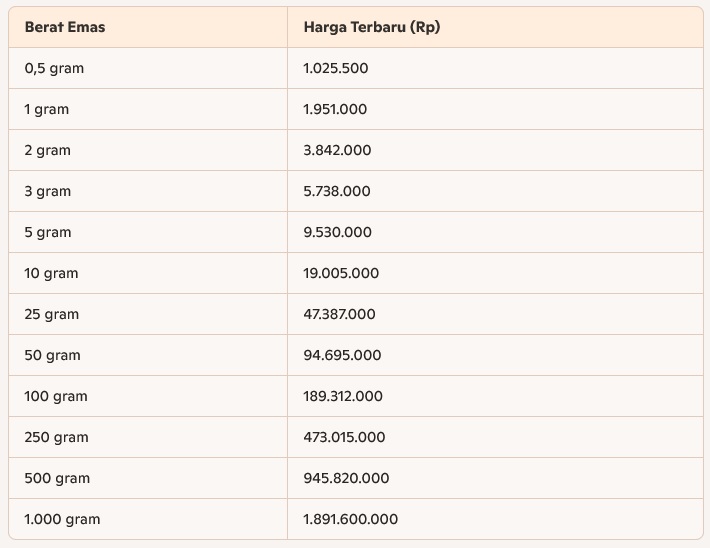Image resolution: width=710 pixels, height=548 pixels.
Task: Select the "10 gram" weight cell
Action: (51, 273)
